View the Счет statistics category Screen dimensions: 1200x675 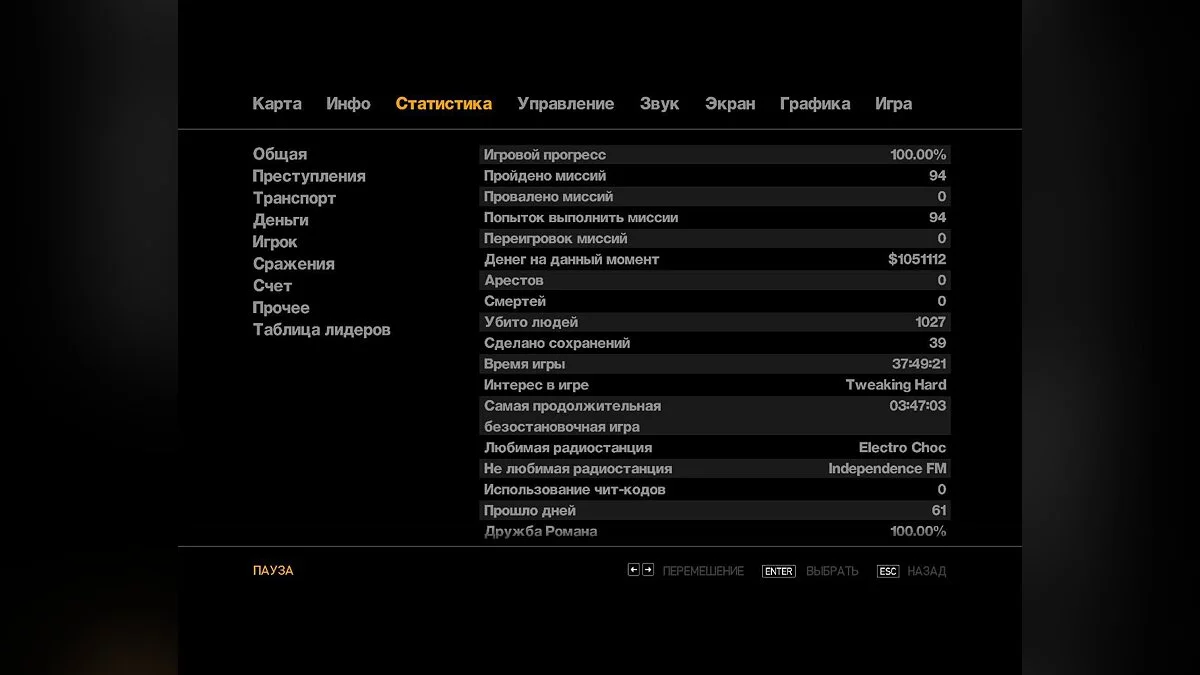tap(271, 285)
